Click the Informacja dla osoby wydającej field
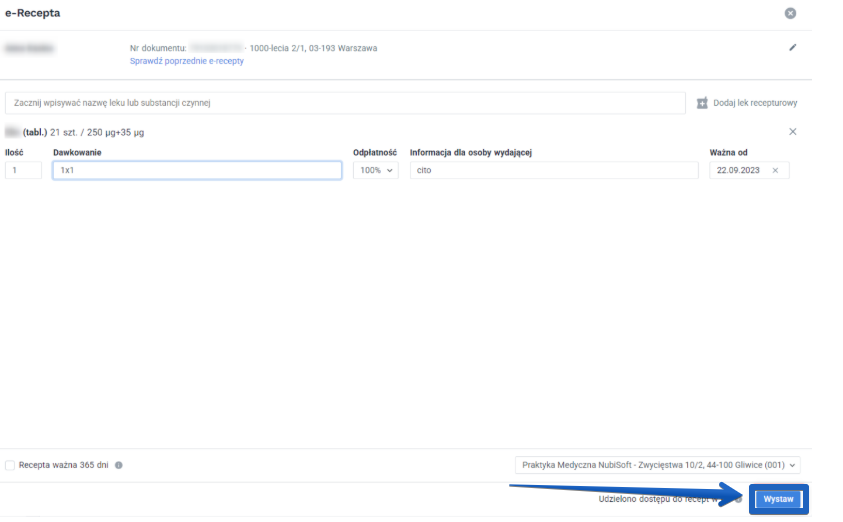Viewport: 843px width, 522px height. click(553, 171)
